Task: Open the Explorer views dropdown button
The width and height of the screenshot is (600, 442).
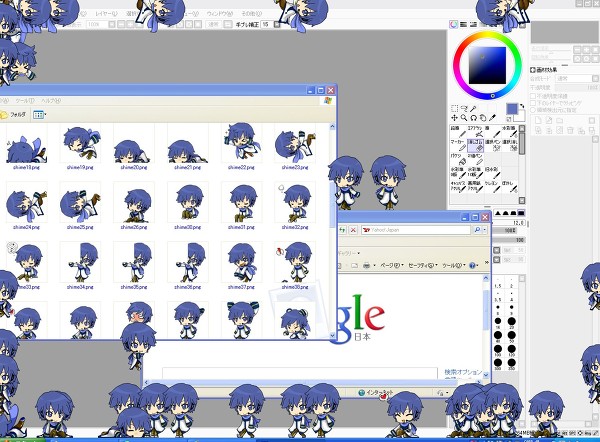Action: point(39,114)
